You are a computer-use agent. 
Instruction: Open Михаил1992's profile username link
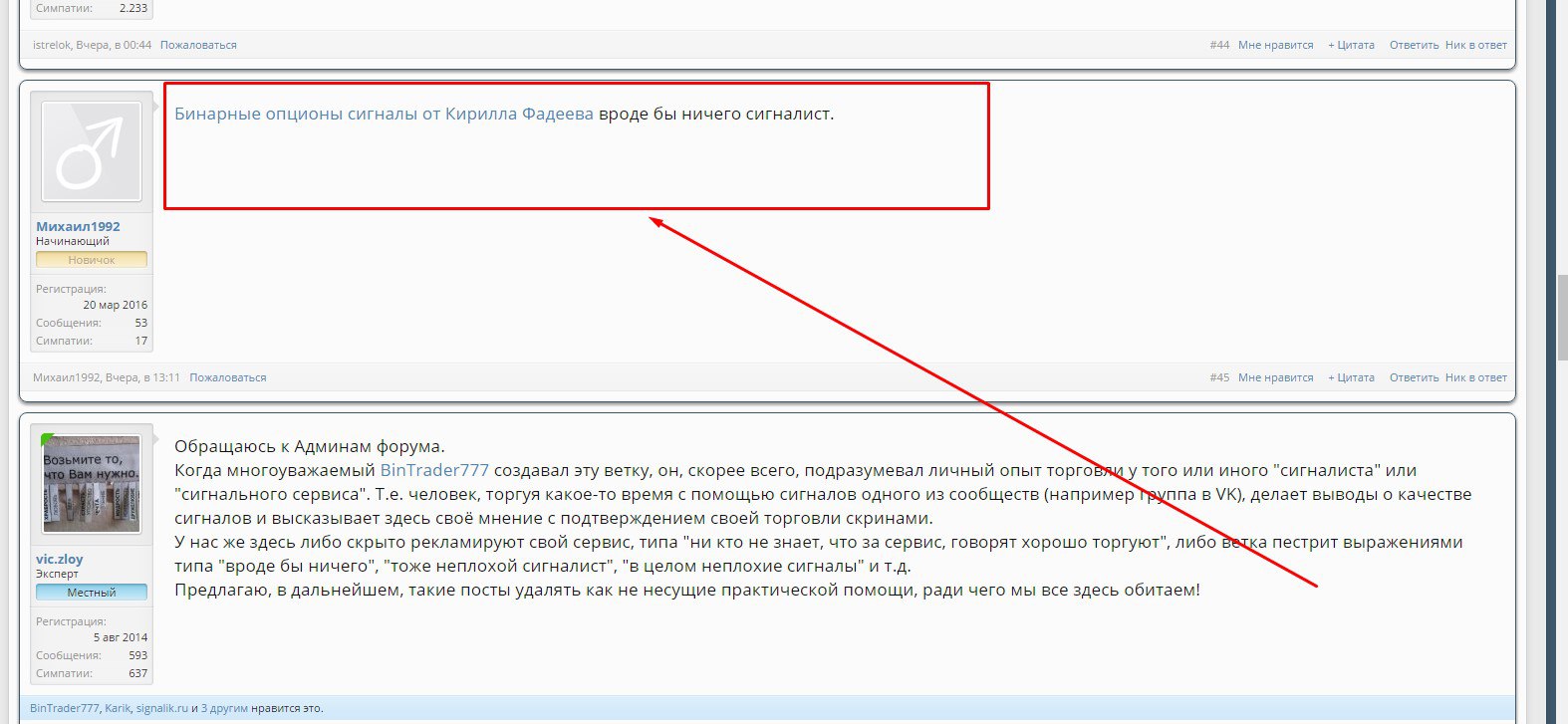tap(78, 226)
